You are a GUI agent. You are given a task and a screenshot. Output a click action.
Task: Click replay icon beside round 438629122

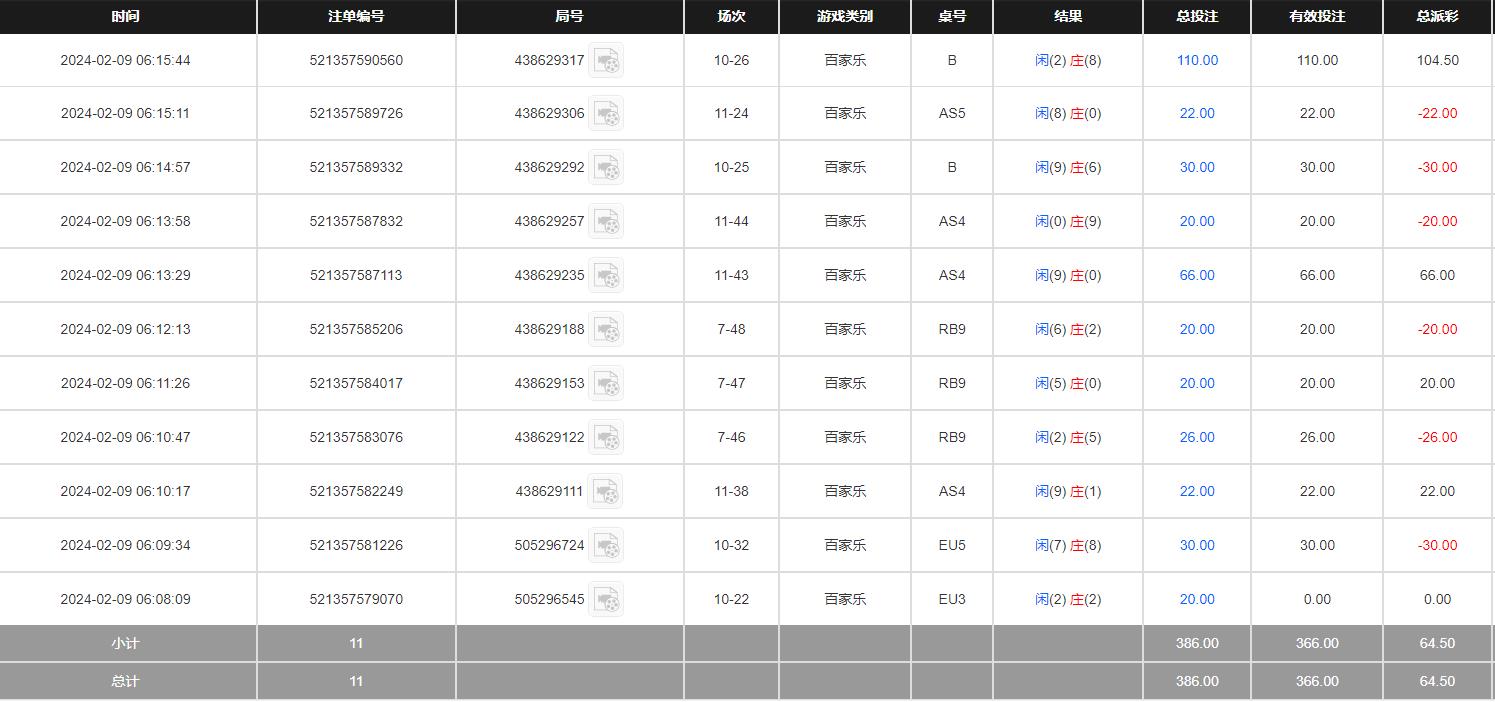tap(606, 438)
